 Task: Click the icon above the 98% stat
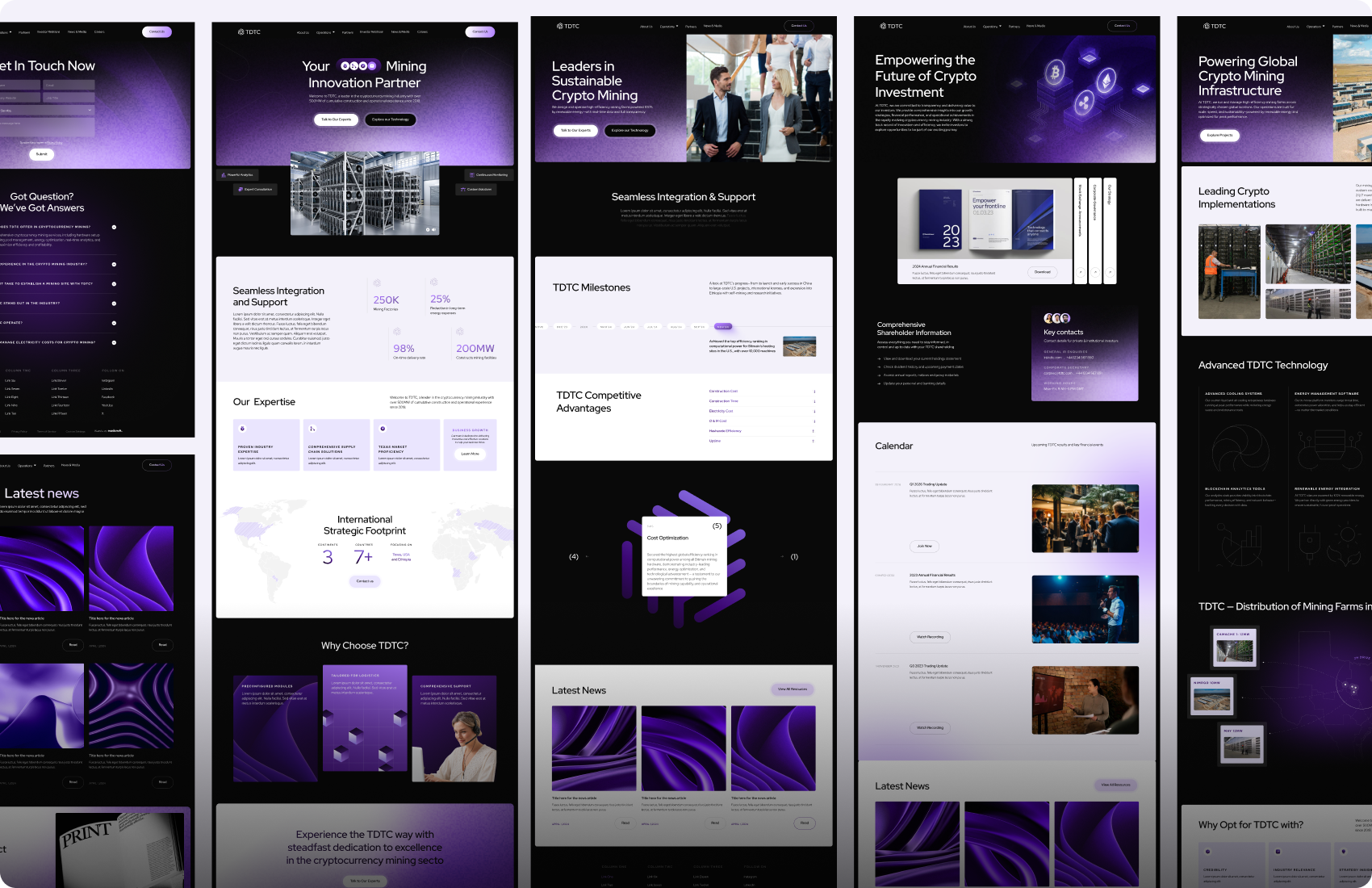coord(397,332)
